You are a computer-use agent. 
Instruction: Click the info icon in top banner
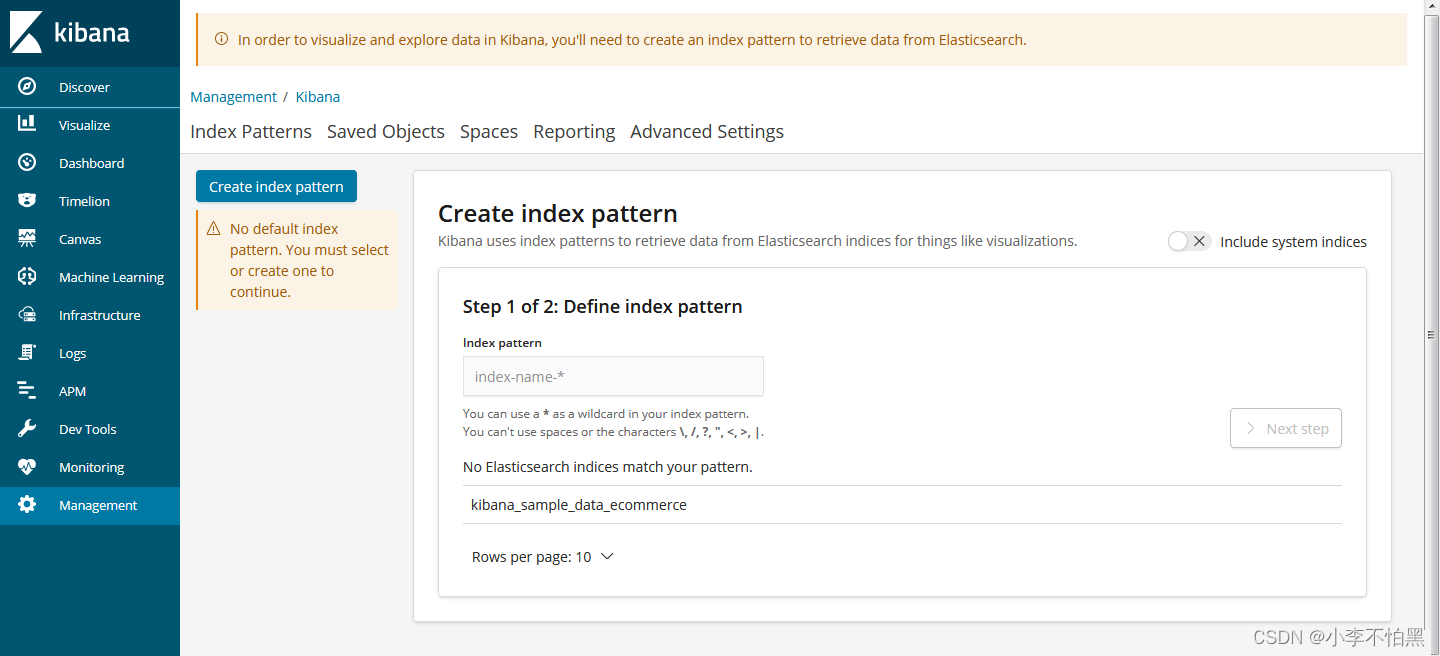click(221, 39)
